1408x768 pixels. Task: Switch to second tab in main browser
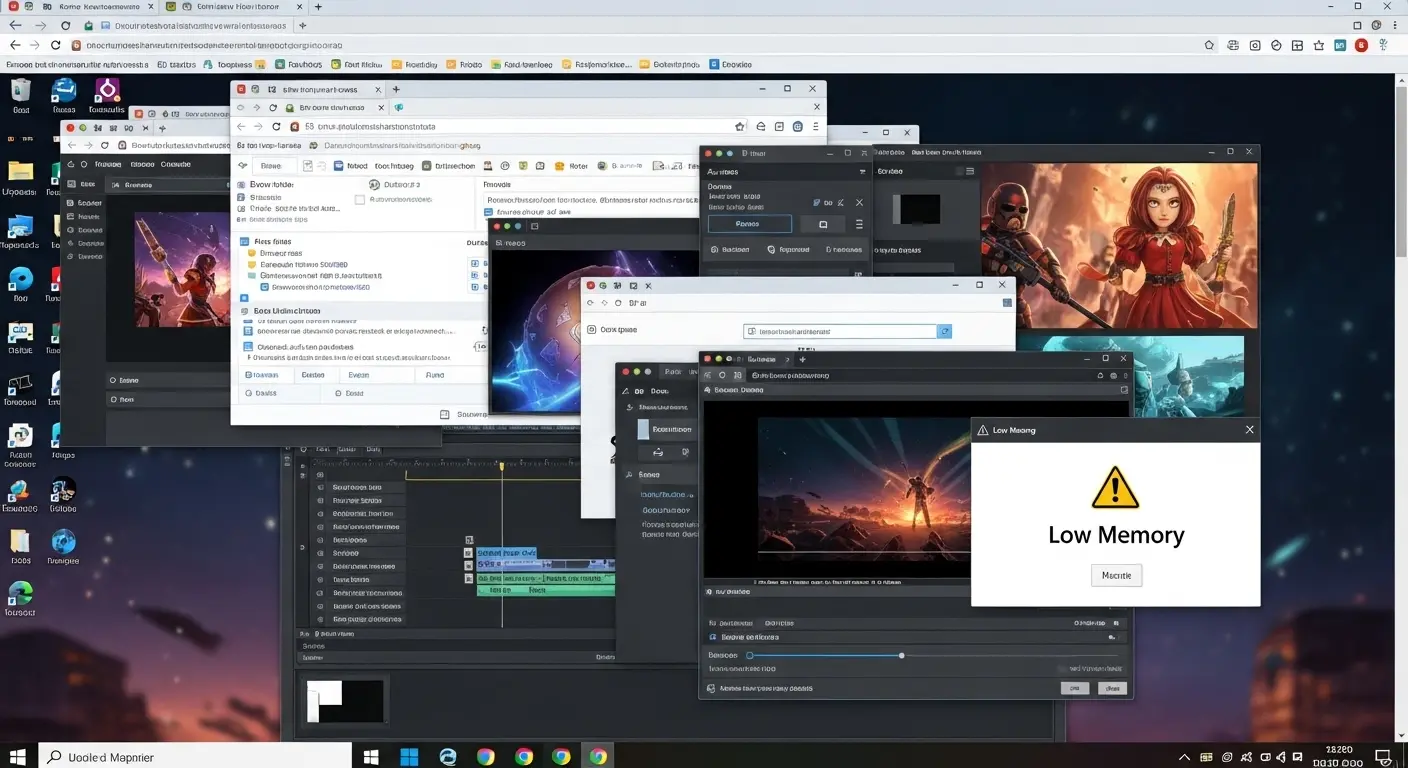(235, 6)
